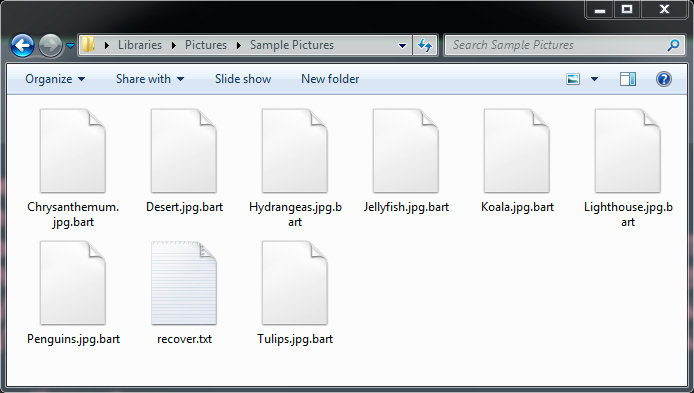This screenshot has height=393, width=694.
Task: Expand the address bar history dropdown
Action: [x=402, y=45]
